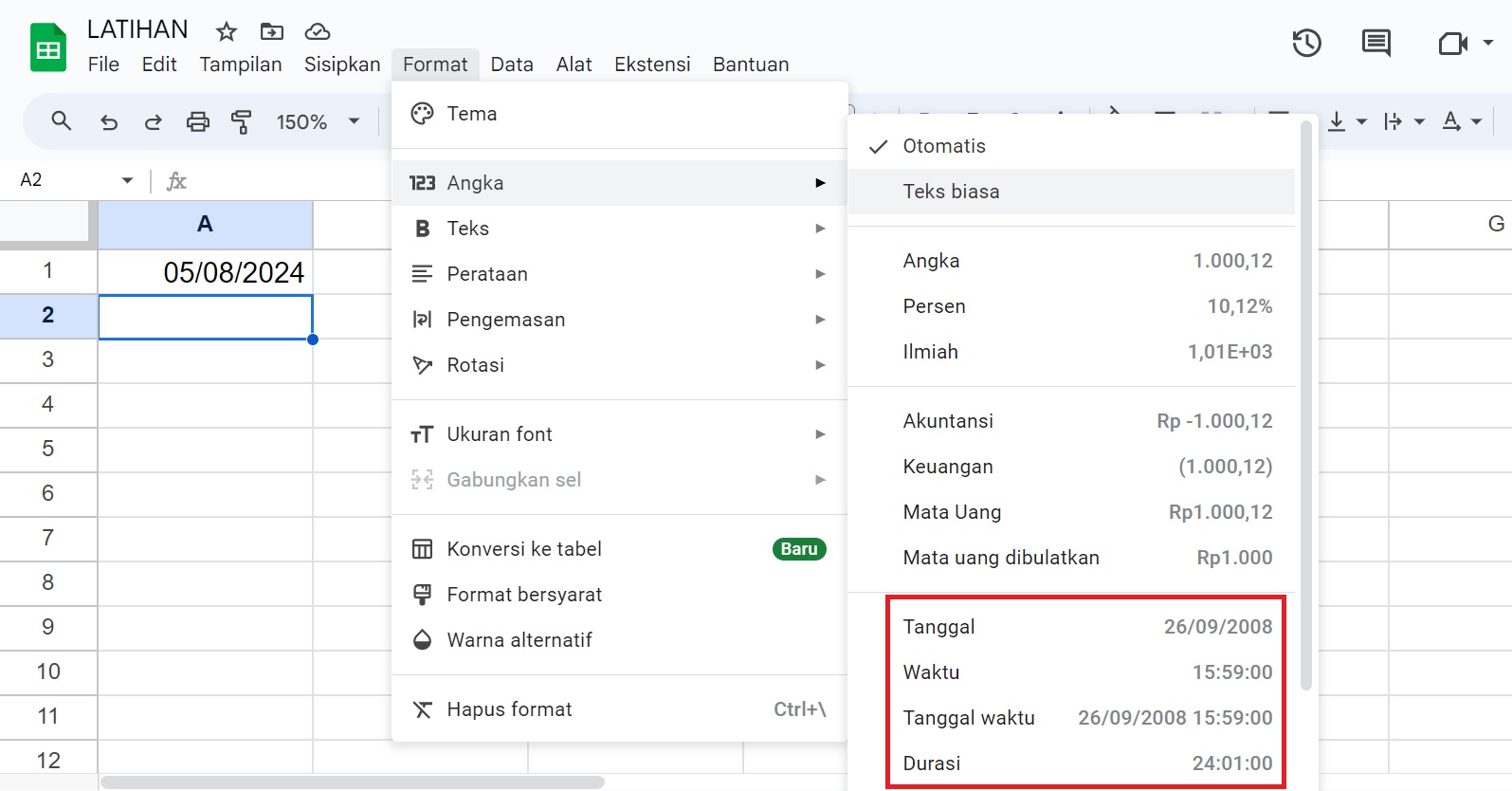Open the Angka number format submenu
Screen dimensions: 1512x791
619,183
